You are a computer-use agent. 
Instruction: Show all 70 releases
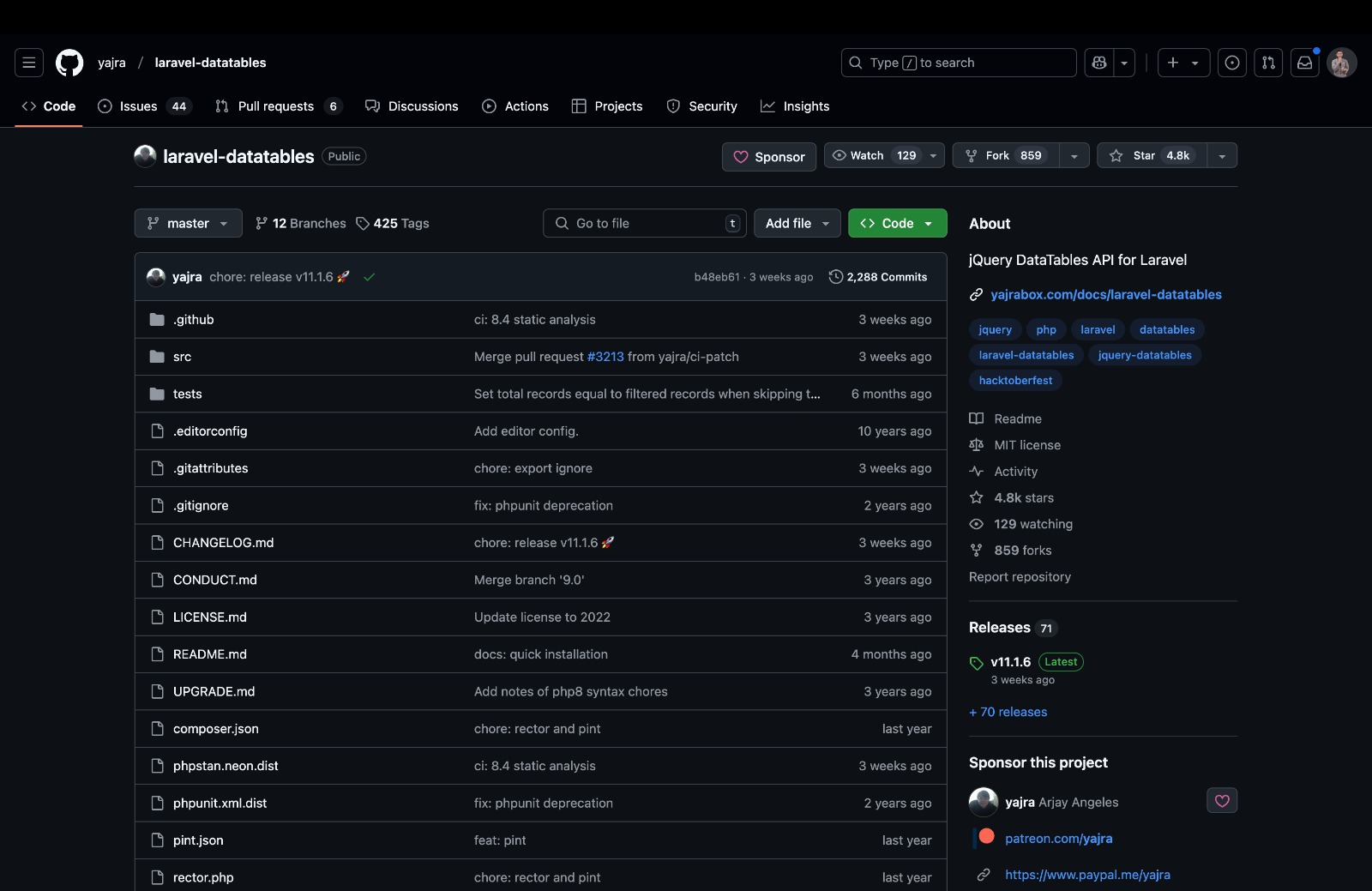(1008, 712)
